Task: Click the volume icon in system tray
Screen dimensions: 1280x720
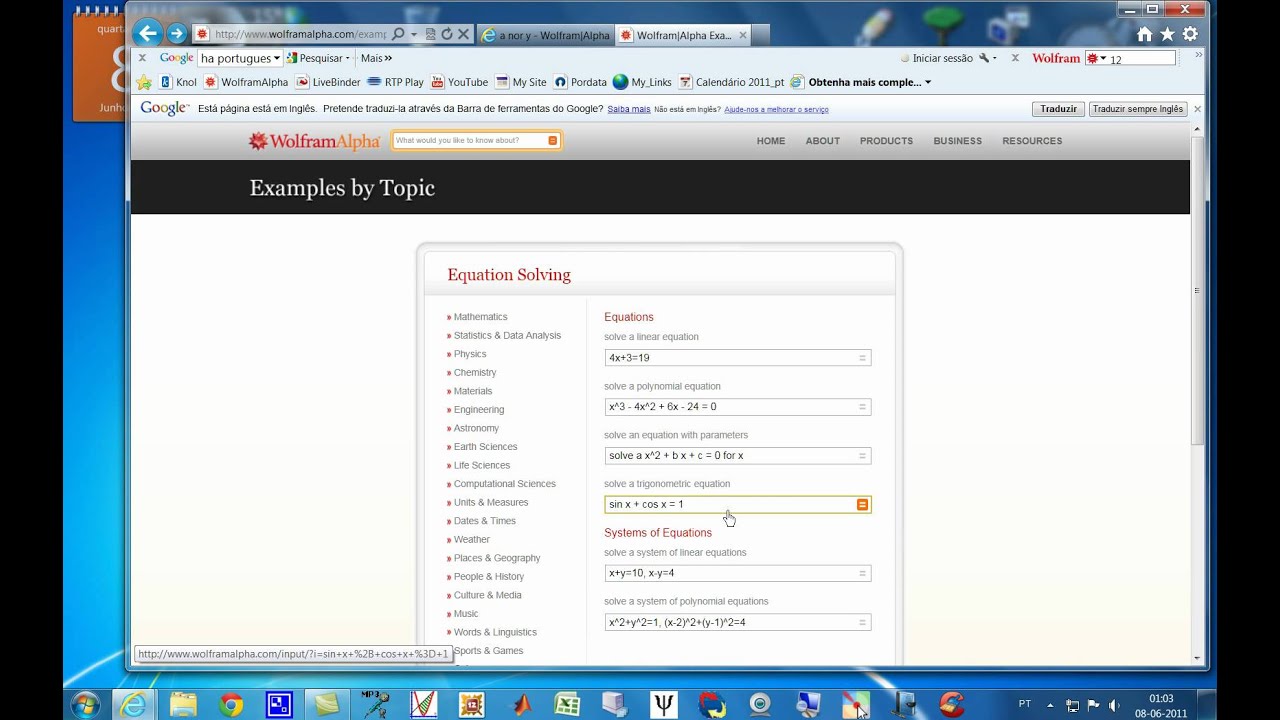Action: tap(1114, 705)
